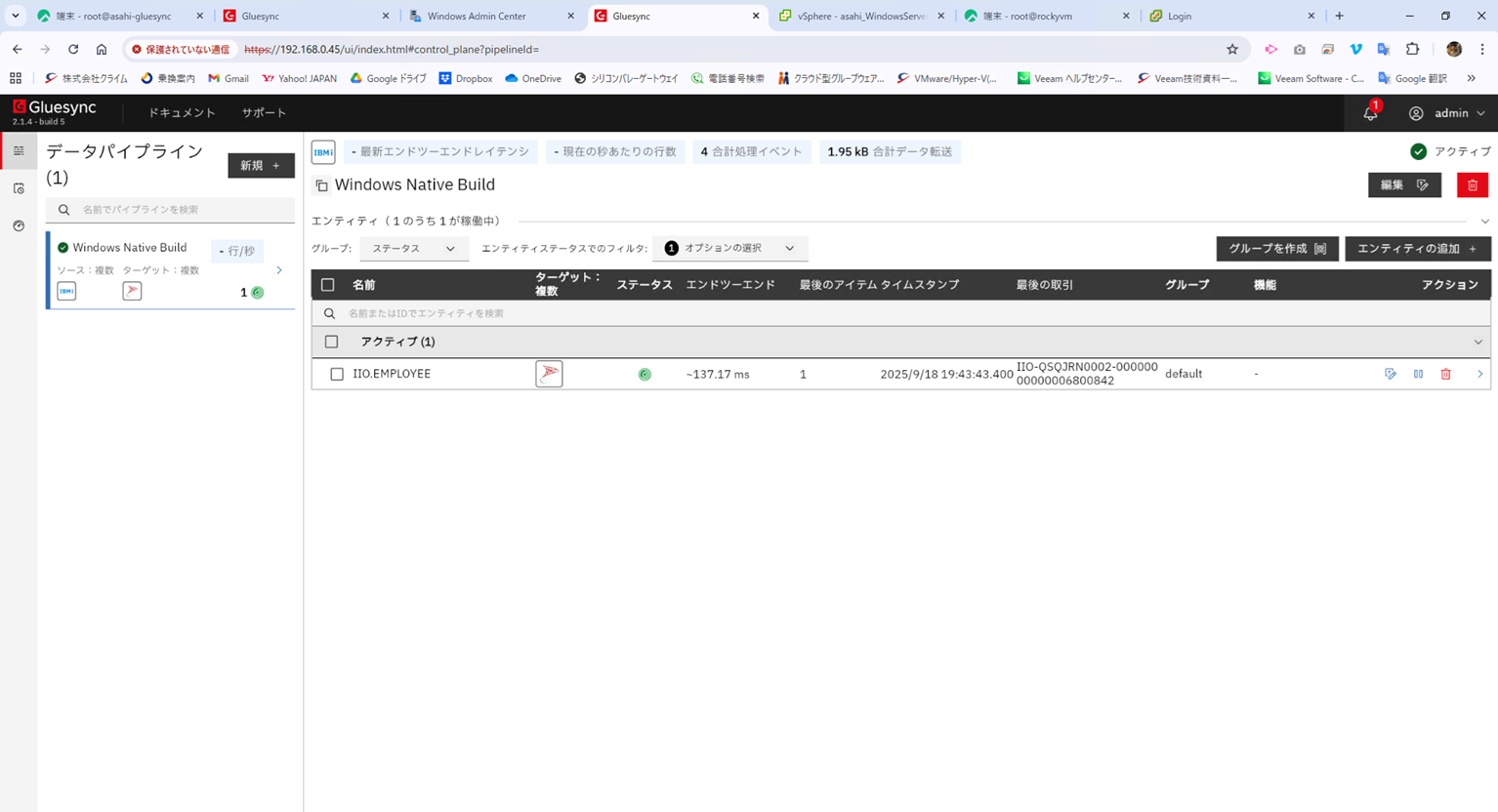Image resolution: width=1498 pixels, height=812 pixels.
Task: Collapse the アクティブ (1) group chevron
Action: [1477, 343]
